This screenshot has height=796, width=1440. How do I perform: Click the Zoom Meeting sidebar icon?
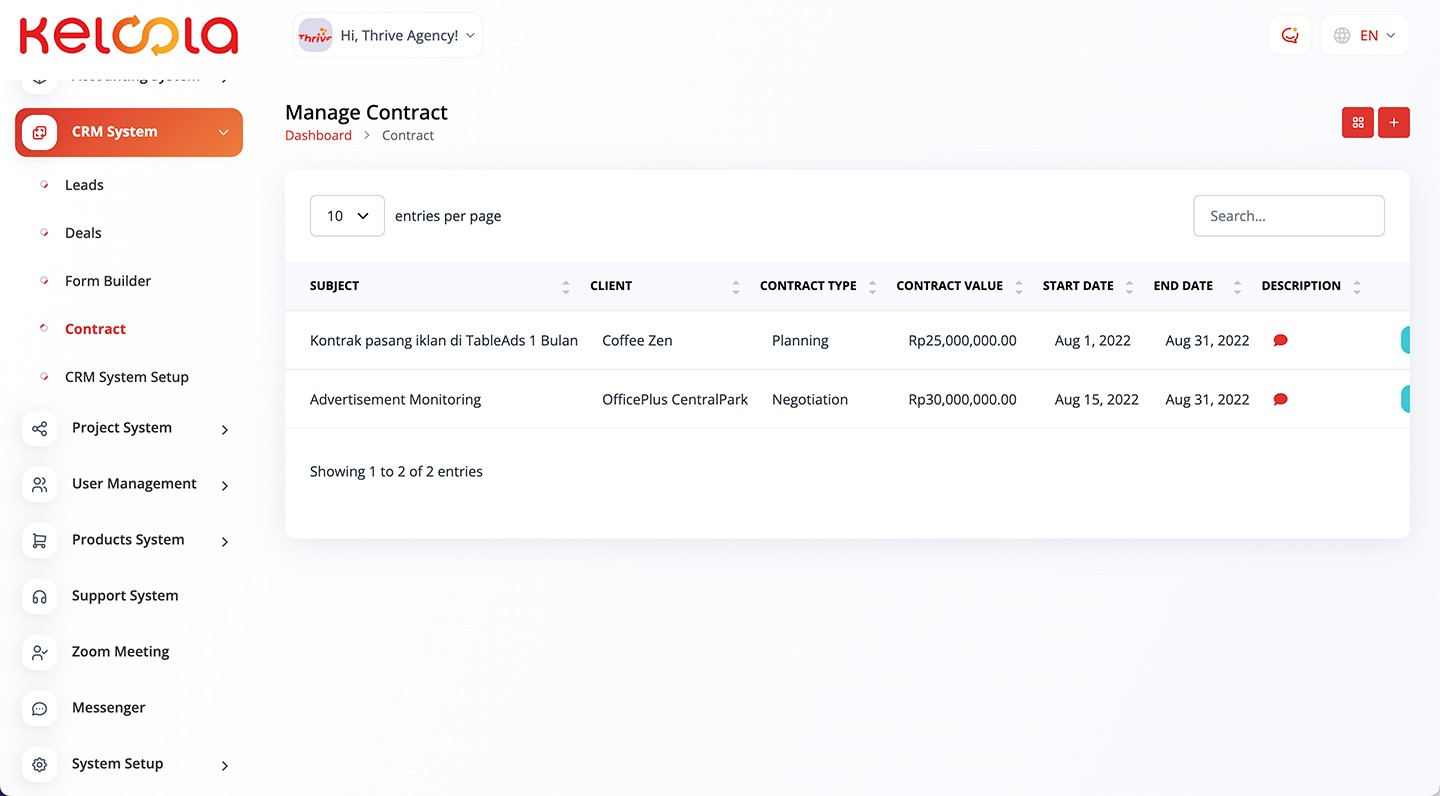click(40, 652)
